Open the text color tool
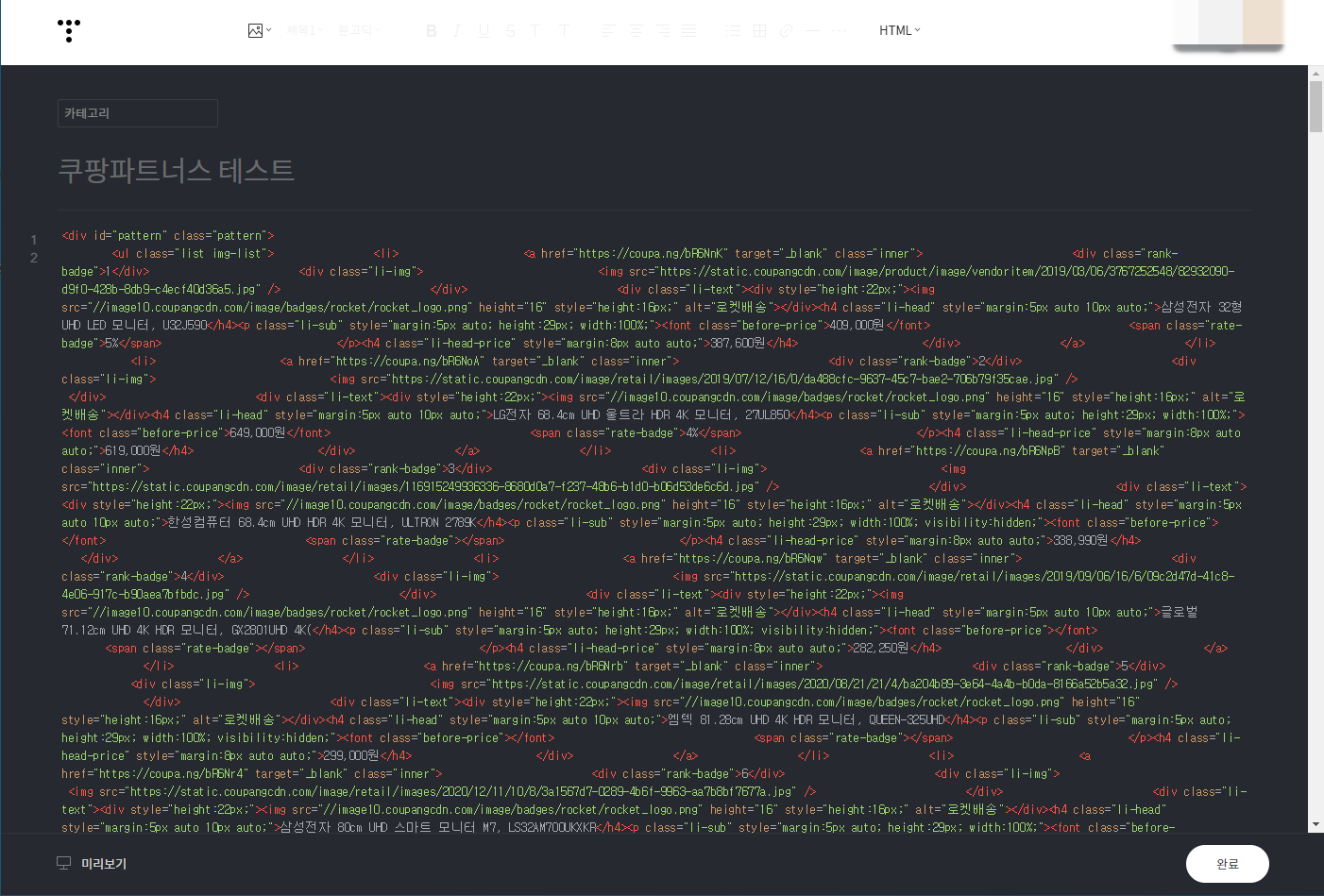 coord(535,30)
